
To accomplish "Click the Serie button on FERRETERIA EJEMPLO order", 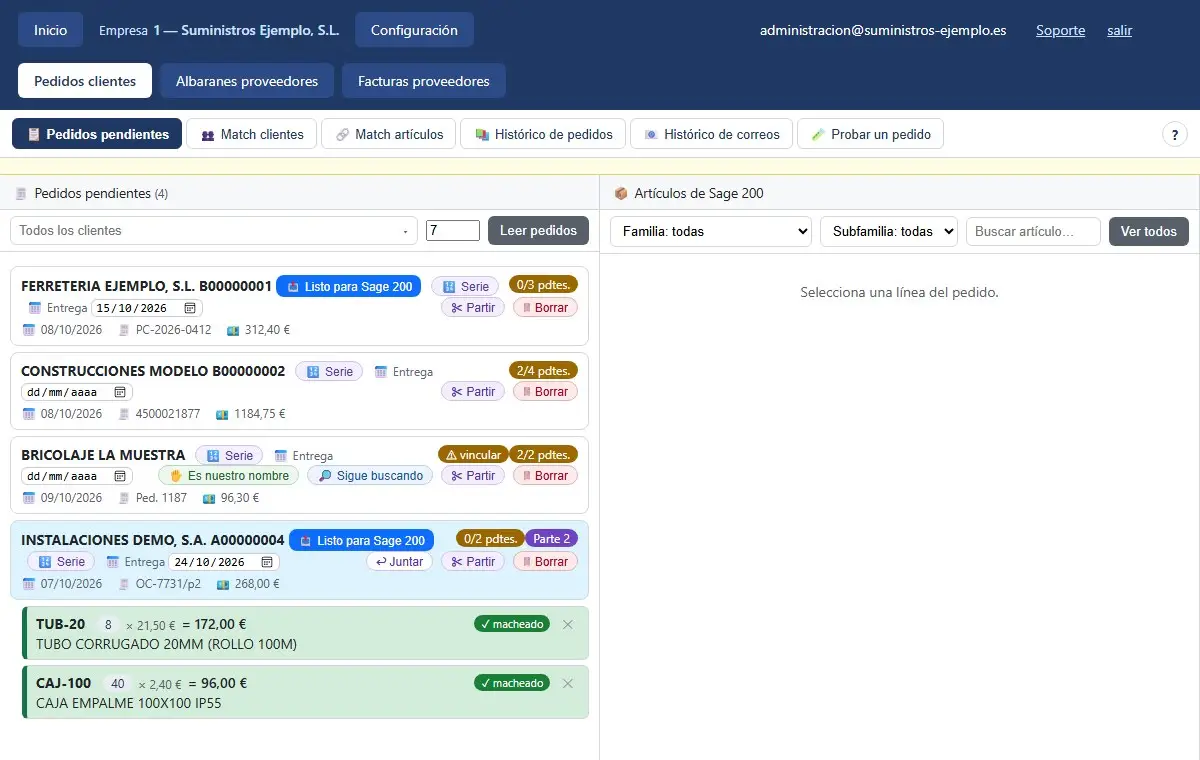I will click(465, 287).
